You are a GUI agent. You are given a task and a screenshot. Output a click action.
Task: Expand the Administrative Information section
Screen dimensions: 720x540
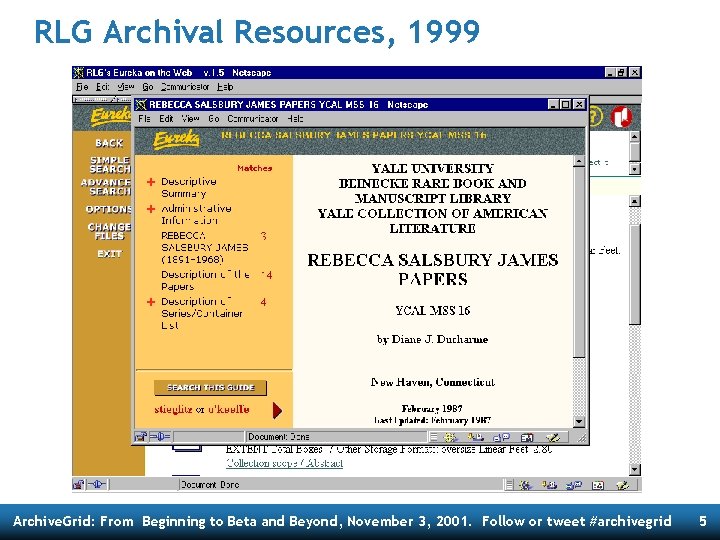pyautogui.click(x=151, y=209)
